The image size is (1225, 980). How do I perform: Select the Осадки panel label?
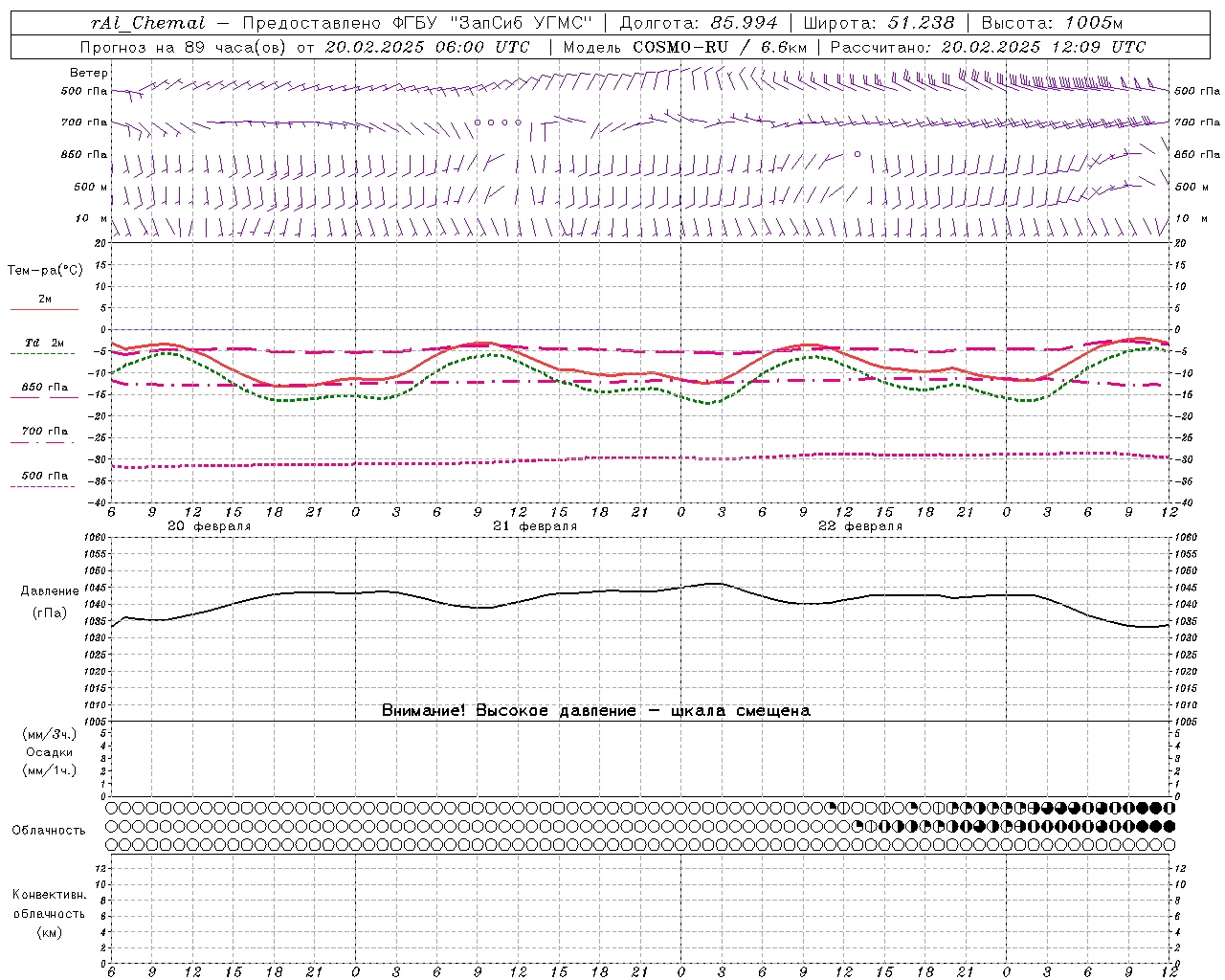tap(50, 752)
